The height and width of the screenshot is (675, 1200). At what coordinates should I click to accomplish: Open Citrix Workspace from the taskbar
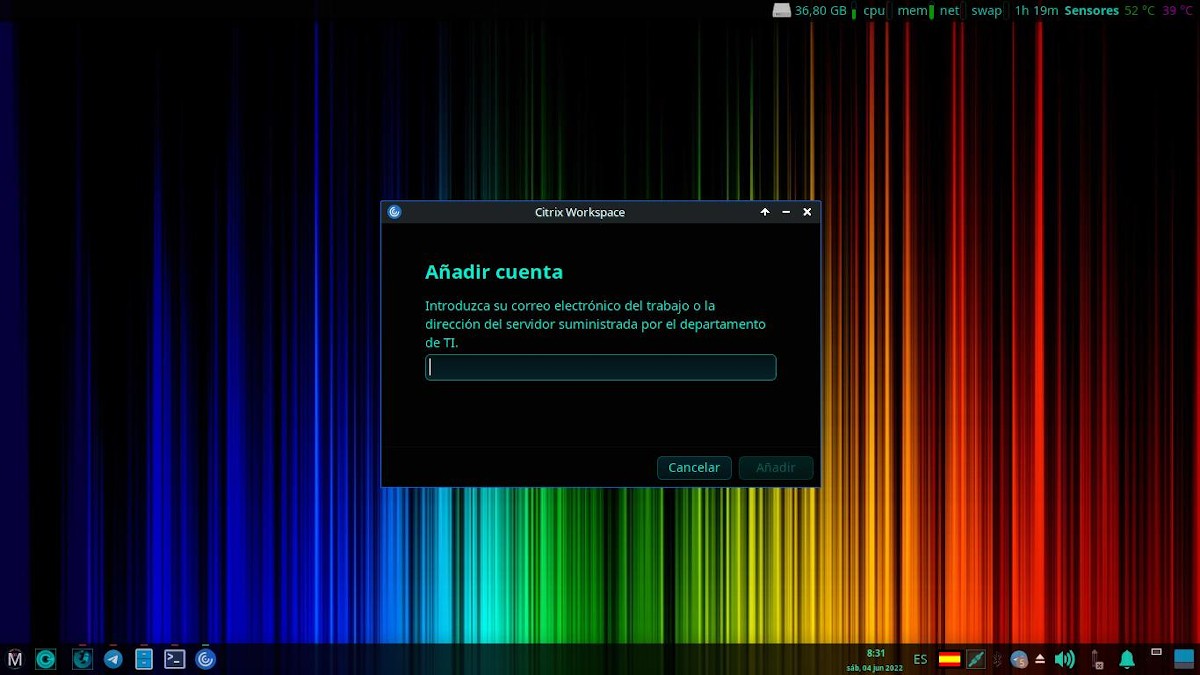206,659
